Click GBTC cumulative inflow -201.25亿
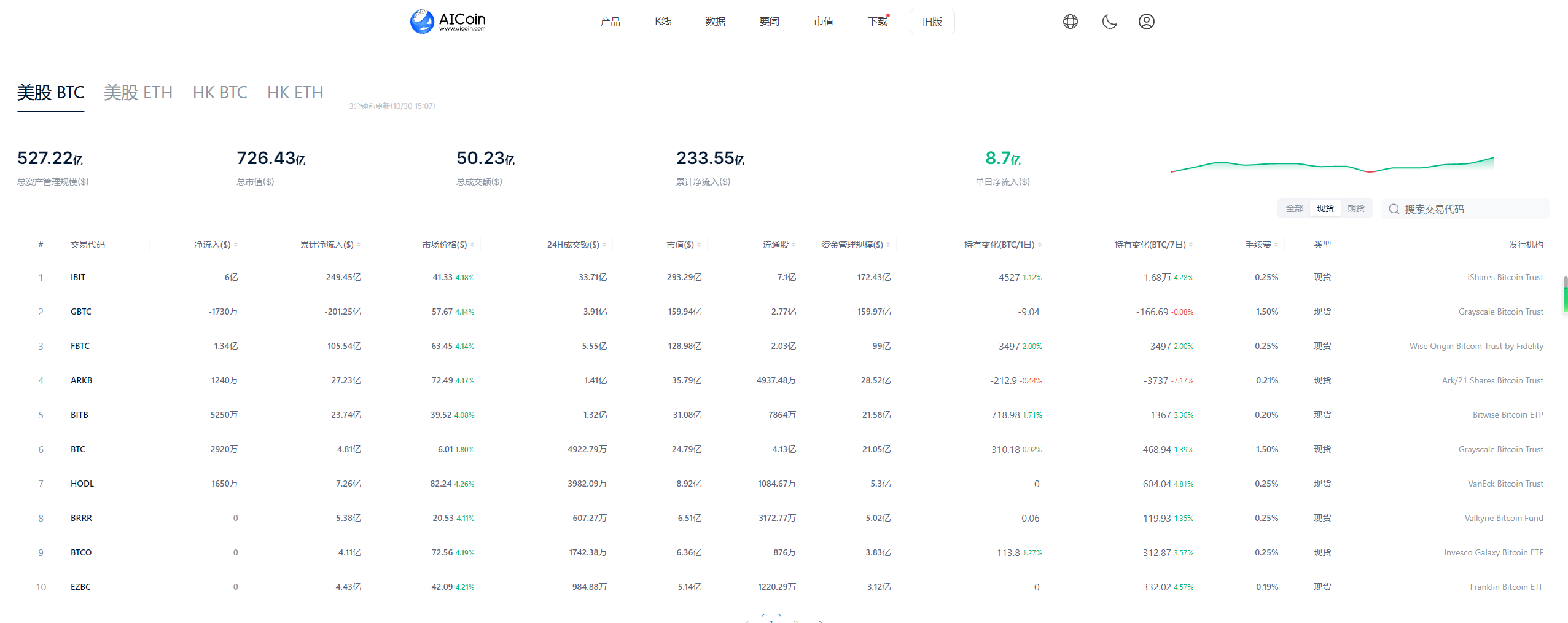Viewport: 1568px width, 623px height. [343, 311]
